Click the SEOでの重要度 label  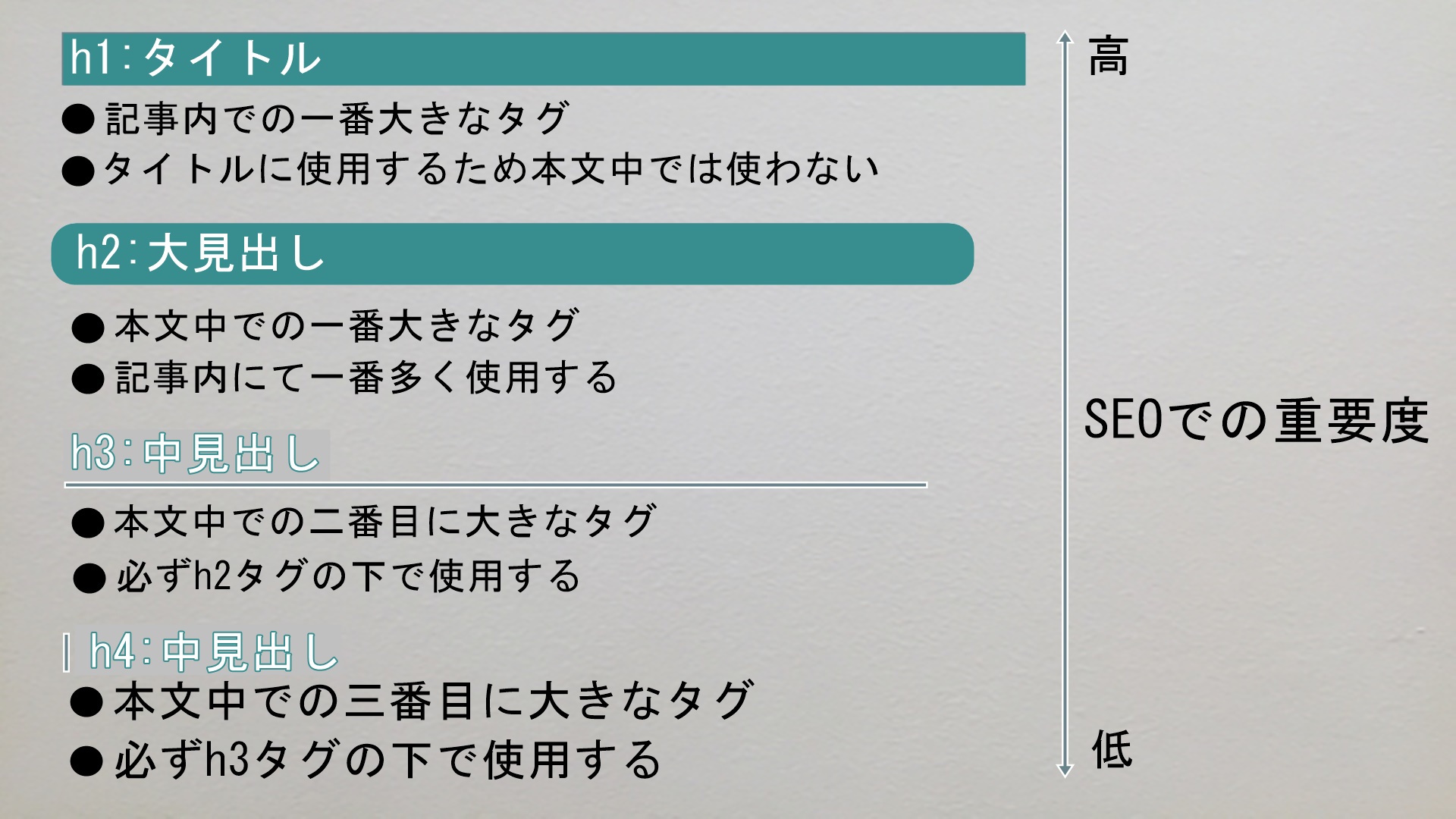pos(1257,421)
